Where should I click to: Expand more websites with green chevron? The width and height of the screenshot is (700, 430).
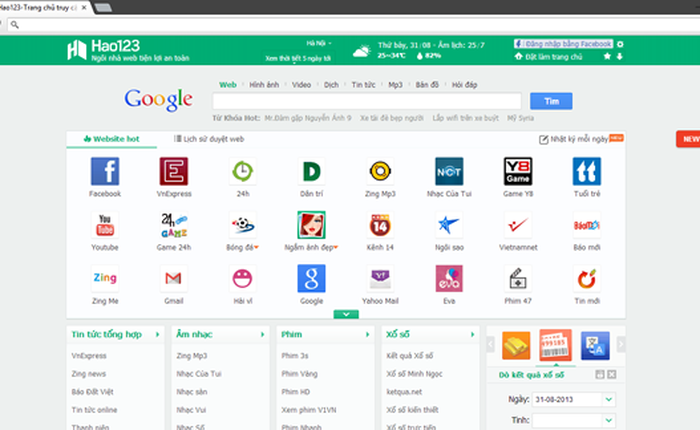(x=345, y=314)
